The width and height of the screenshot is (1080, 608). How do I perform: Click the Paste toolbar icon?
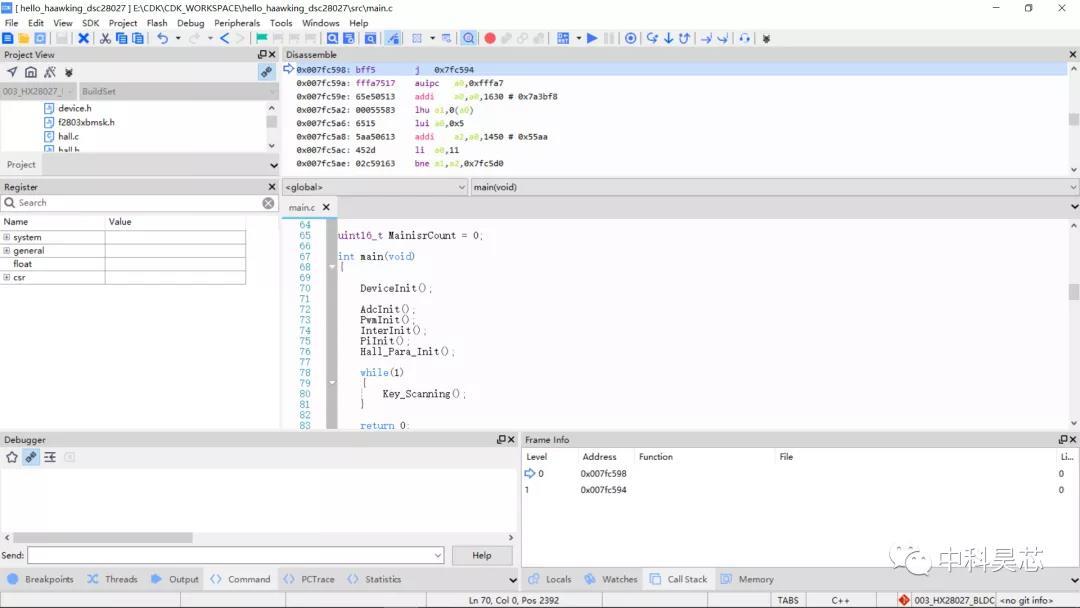coord(138,39)
